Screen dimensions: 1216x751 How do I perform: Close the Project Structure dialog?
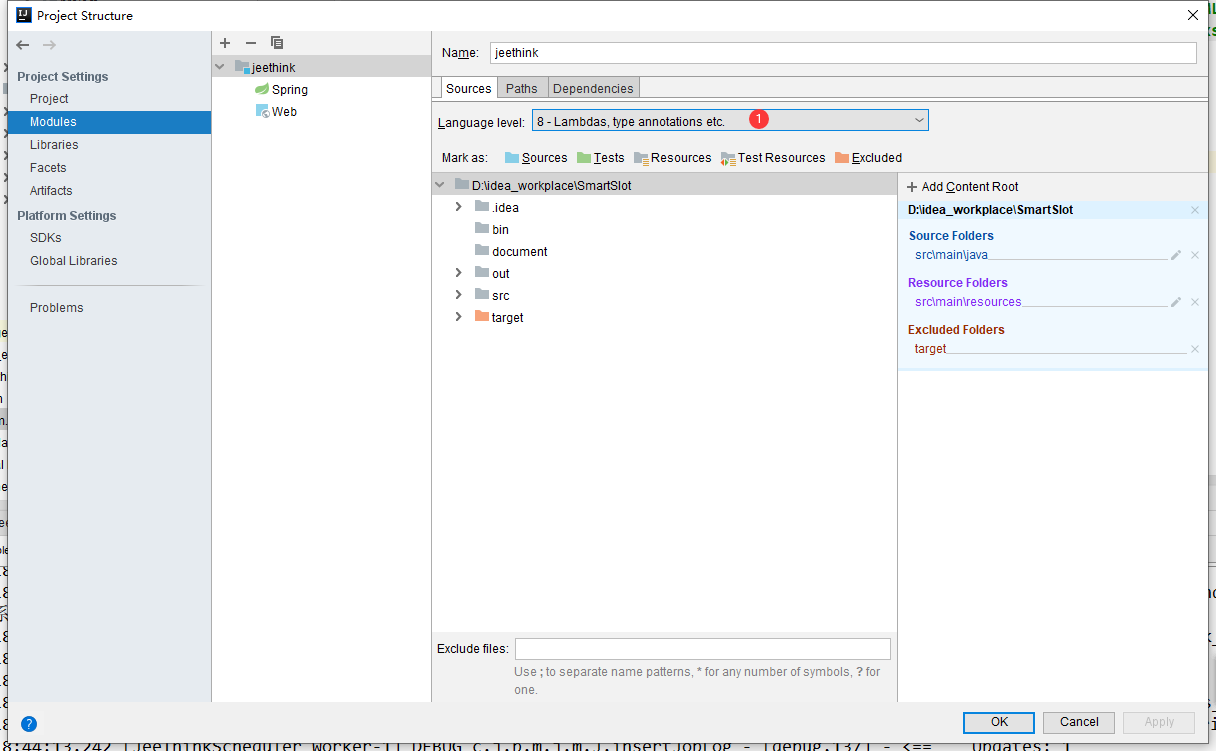coord(1192,15)
